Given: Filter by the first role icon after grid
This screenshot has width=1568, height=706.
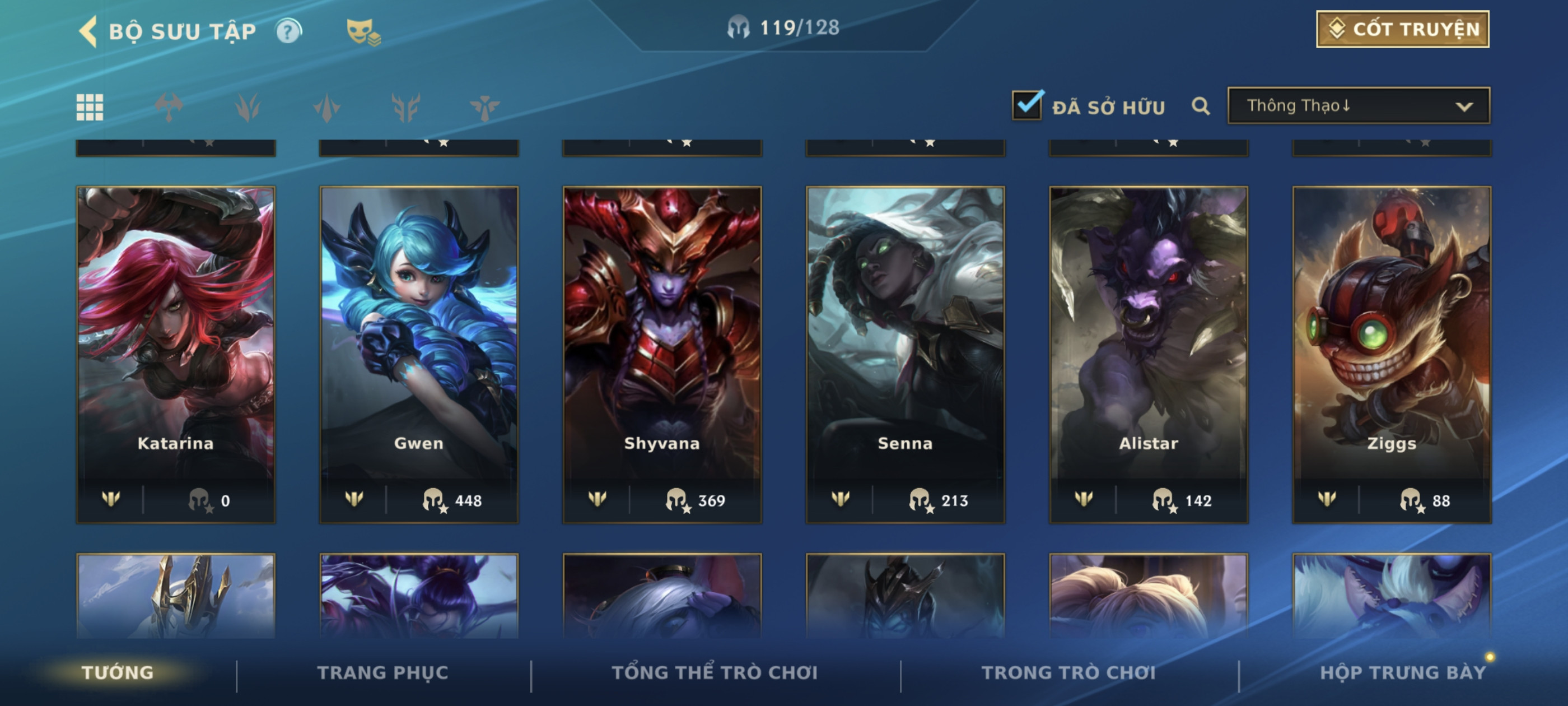Looking at the screenshot, I should (169, 107).
